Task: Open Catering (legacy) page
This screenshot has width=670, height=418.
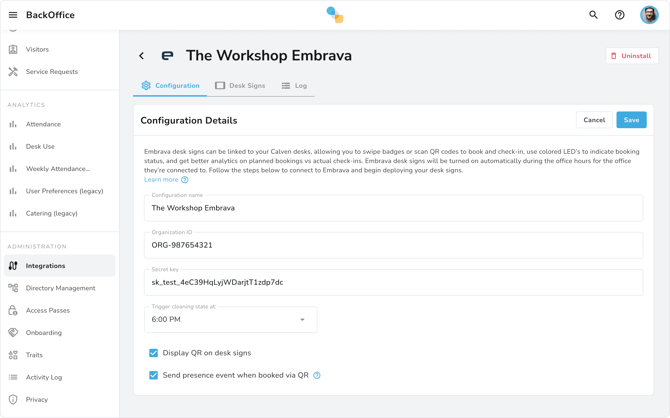Action: [59, 213]
